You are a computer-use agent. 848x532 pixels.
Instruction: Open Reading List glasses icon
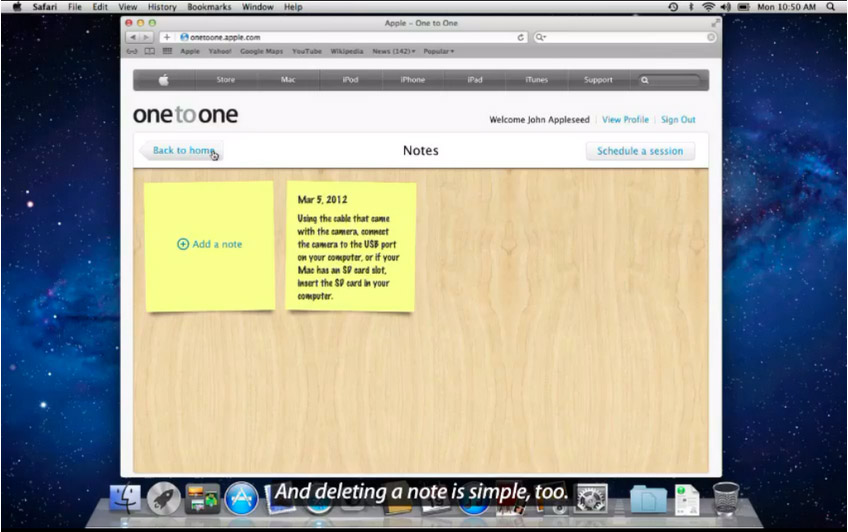tap(132, 51)
